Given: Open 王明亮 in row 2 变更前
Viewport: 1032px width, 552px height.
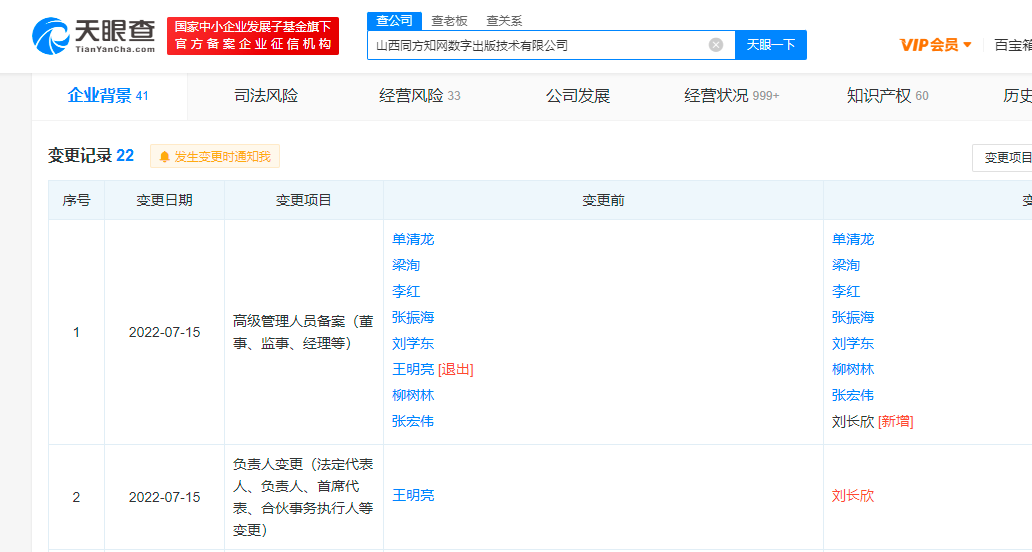Looking at the screenshot, I should coord(413,495).
